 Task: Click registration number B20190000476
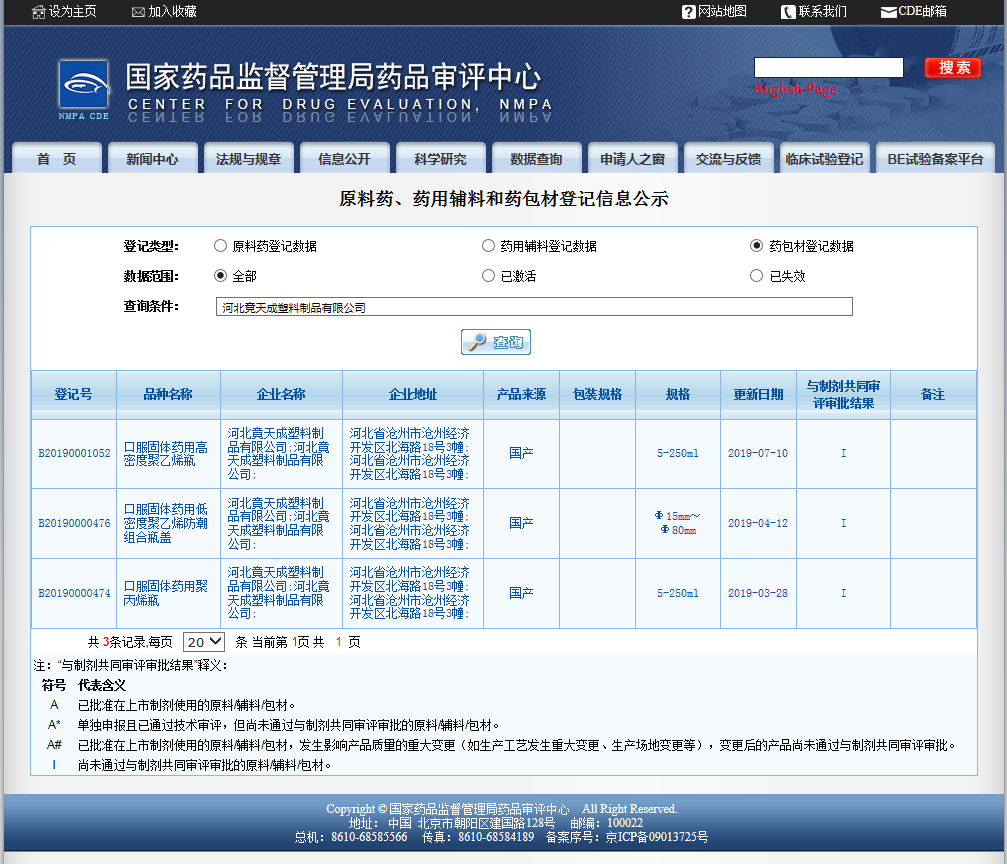(x=74, y=524)
